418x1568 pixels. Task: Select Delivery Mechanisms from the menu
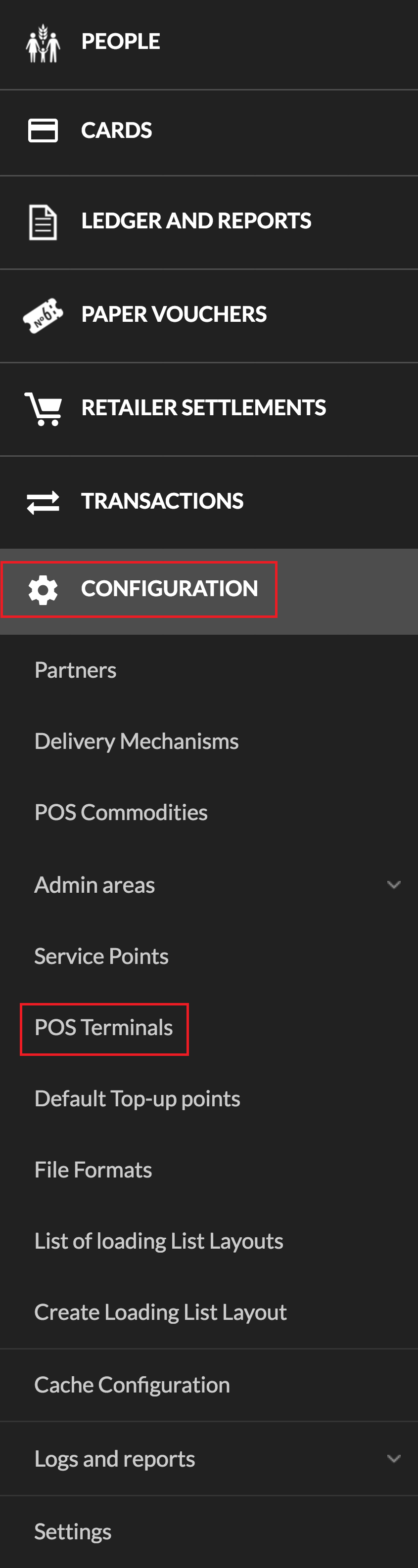pos(137,740)
